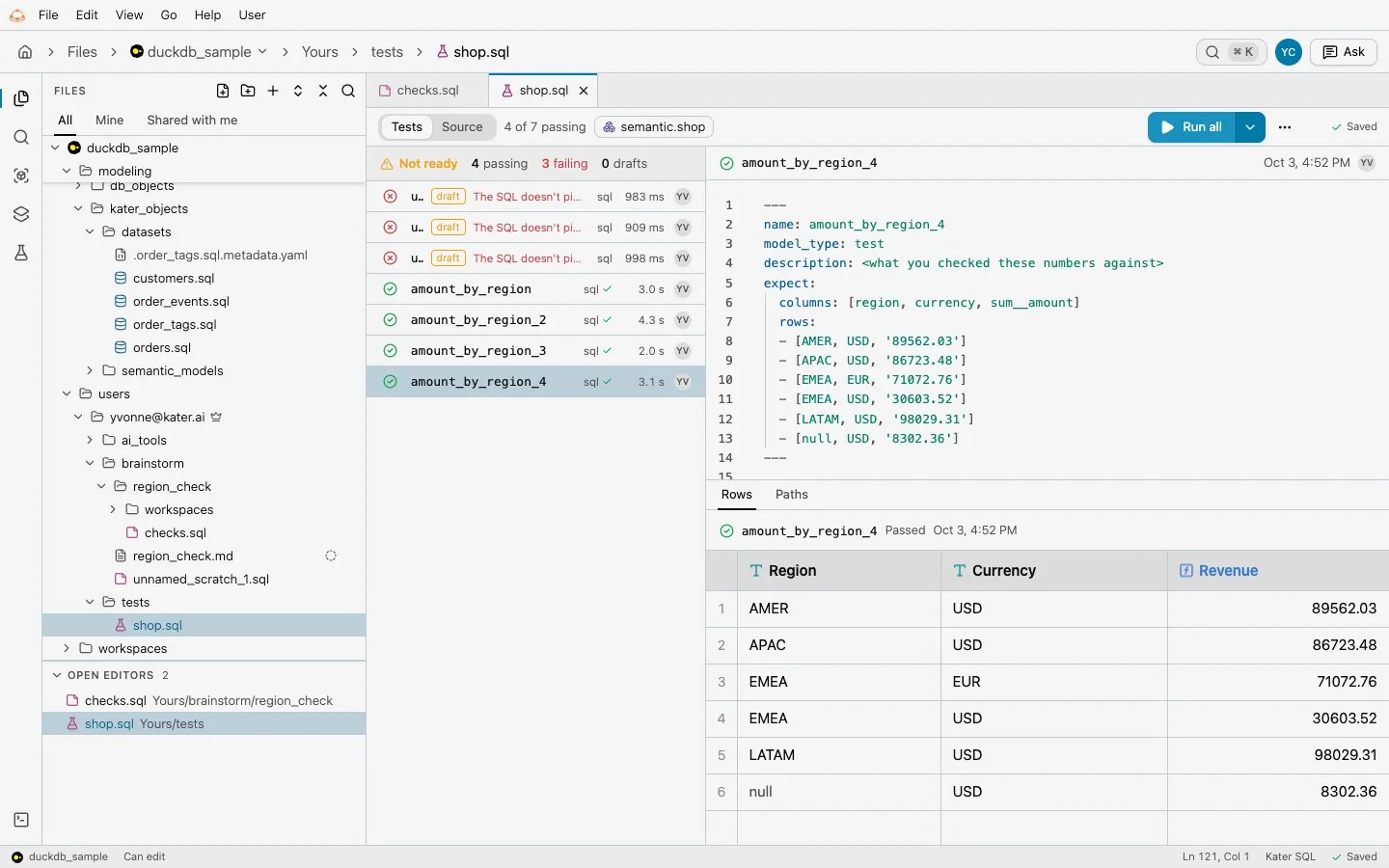The width and height of the screenshot is (1389, 868).
Task: Click the magnifier icon in the Files header
Action: tap(348, 91)
